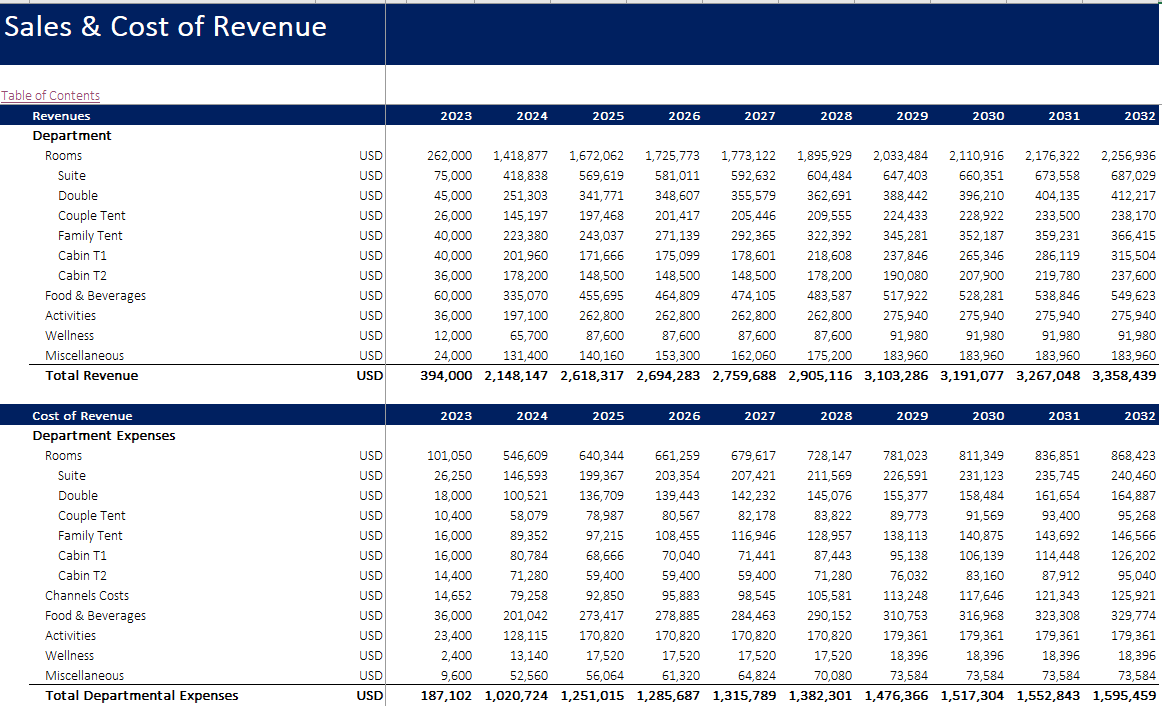Viewport: 1162px width, 706px height.
Task: Click Food & Beverages label in Revenues section
Action: [95, 296]
